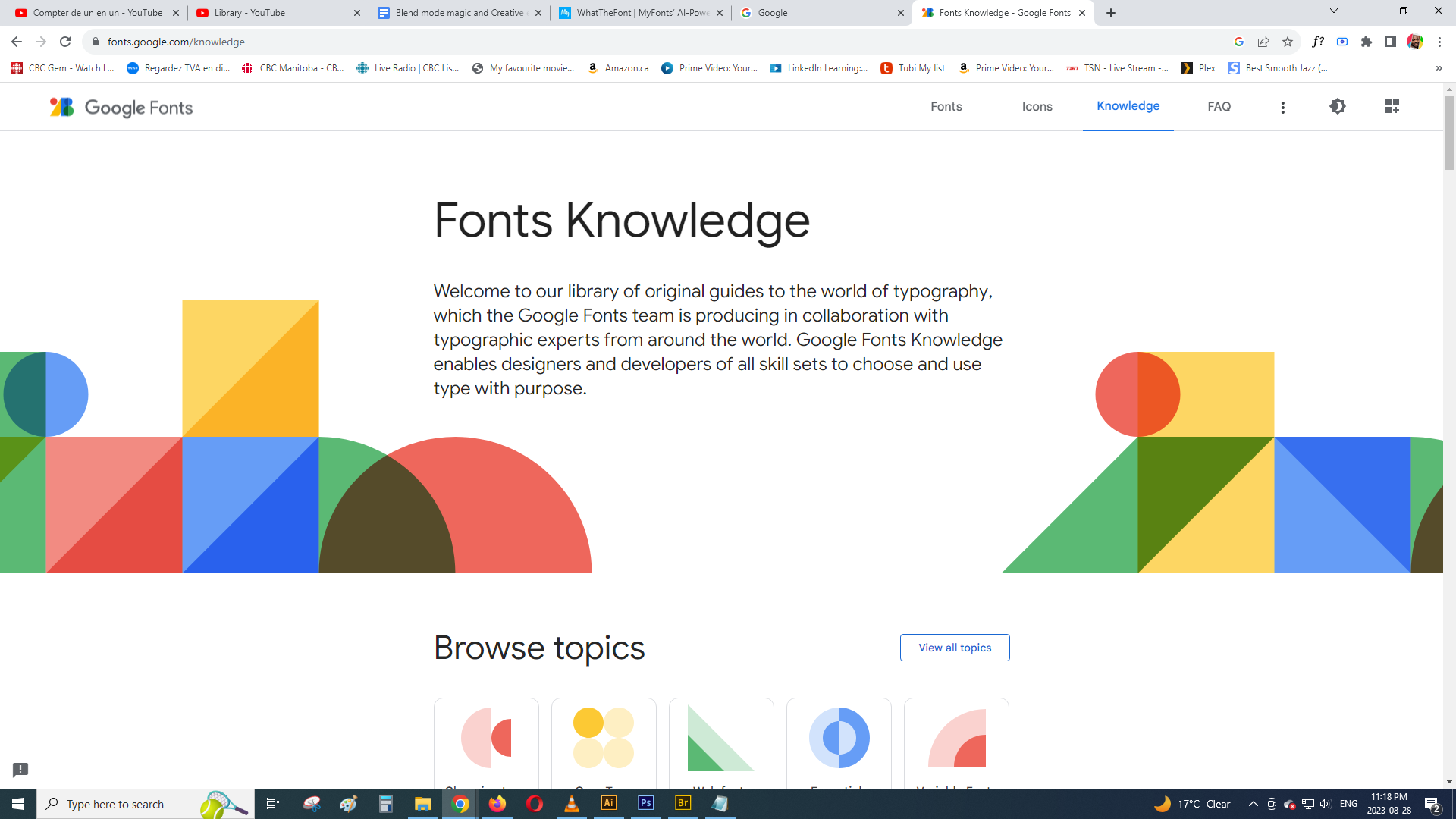
Task: Share this page using the share icon
Action: click(x=1263, y=42)
